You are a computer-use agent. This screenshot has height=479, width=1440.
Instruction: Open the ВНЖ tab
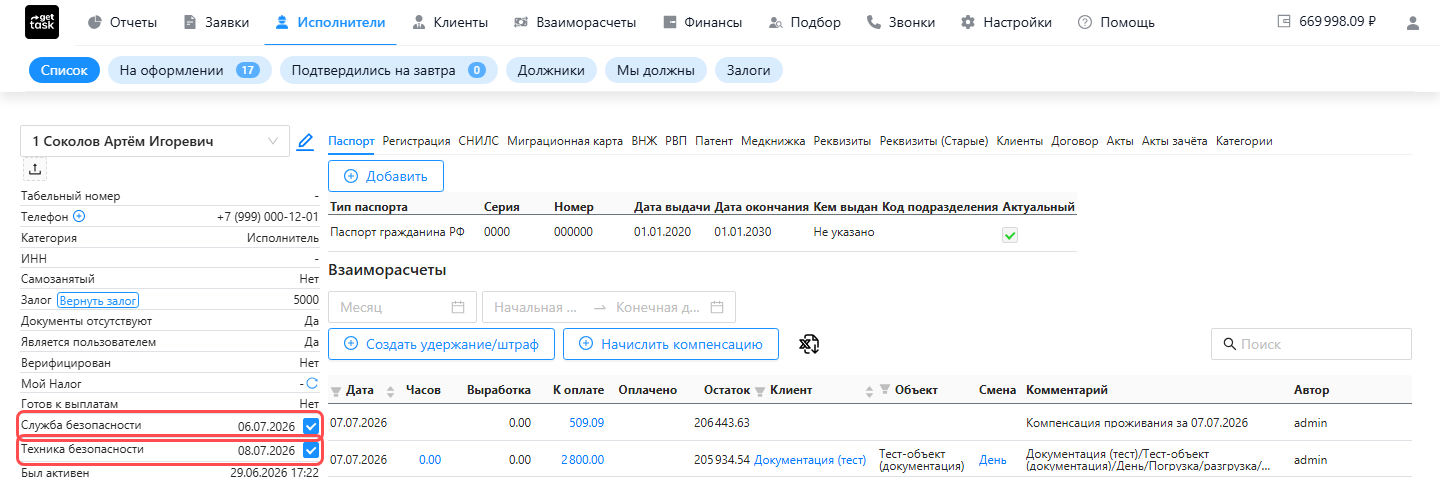(644, 141)
